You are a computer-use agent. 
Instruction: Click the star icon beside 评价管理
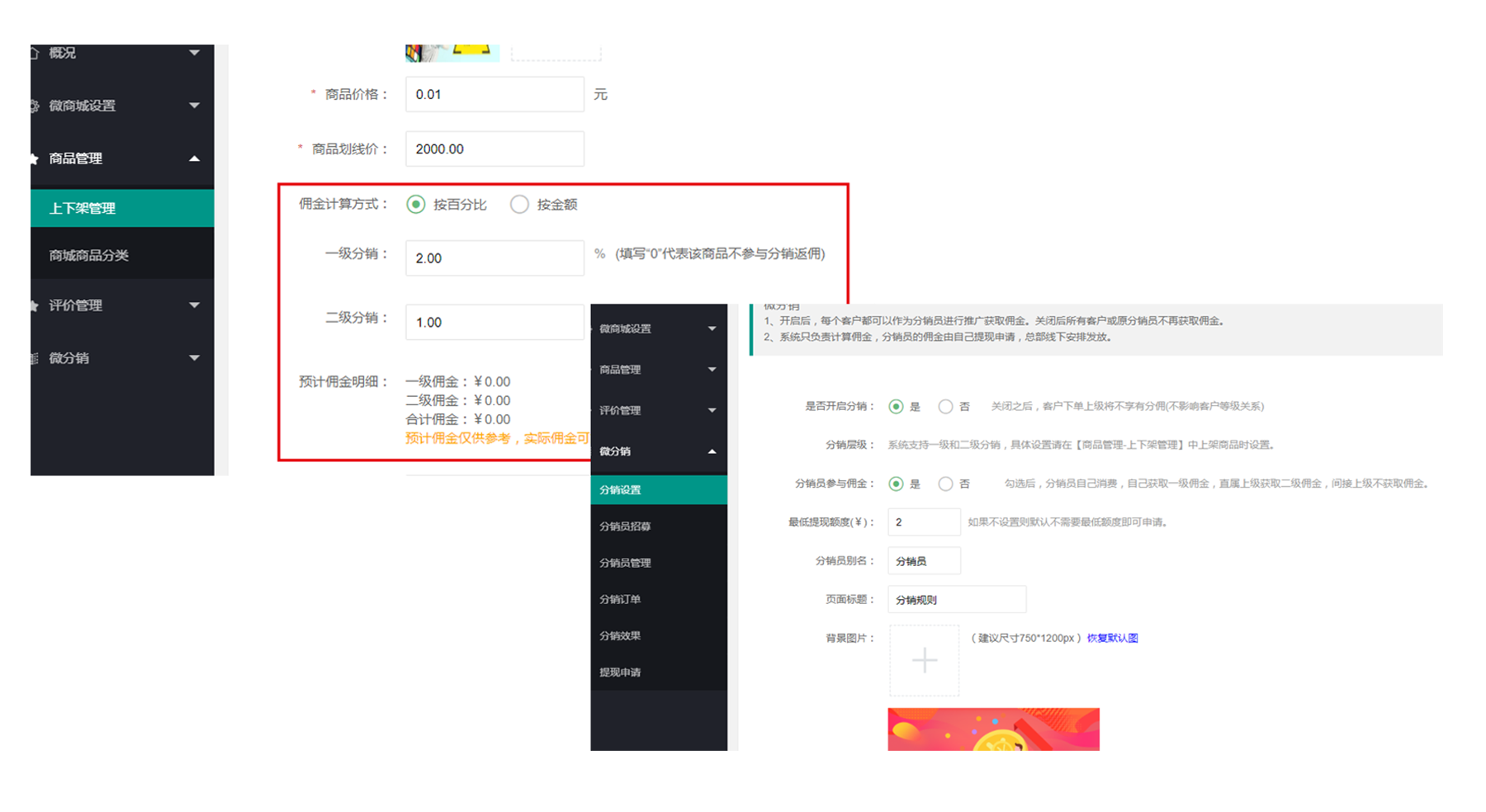click(35, 305)
